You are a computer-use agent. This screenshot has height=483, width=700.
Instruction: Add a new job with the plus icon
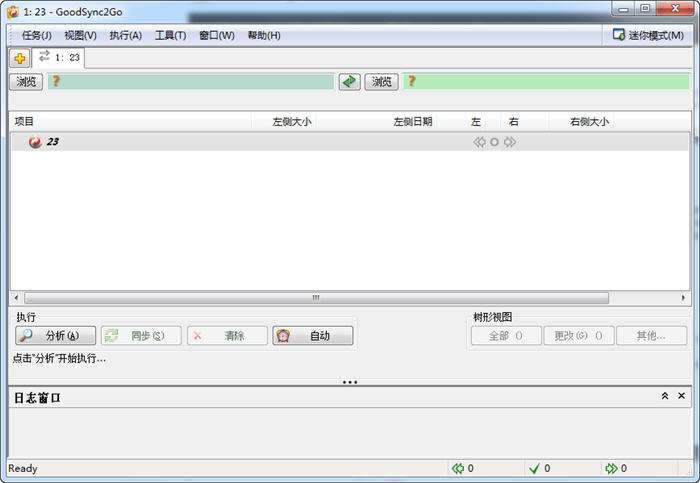(x=20, y=58)
